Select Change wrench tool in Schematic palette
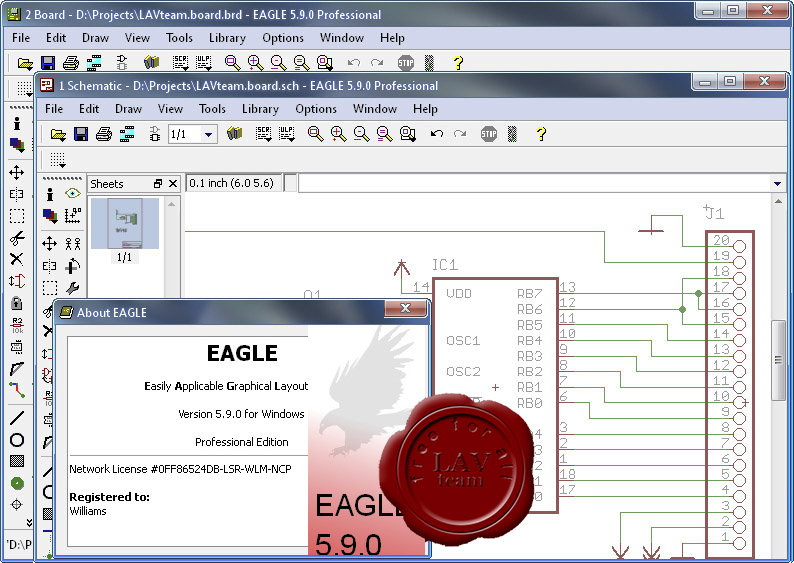 [x=73, y=288]
